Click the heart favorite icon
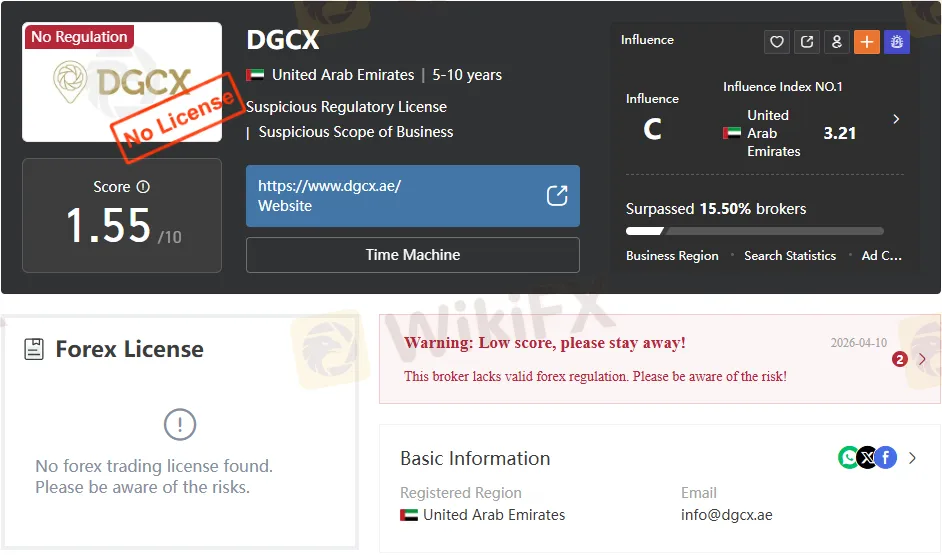 point(777,42)
